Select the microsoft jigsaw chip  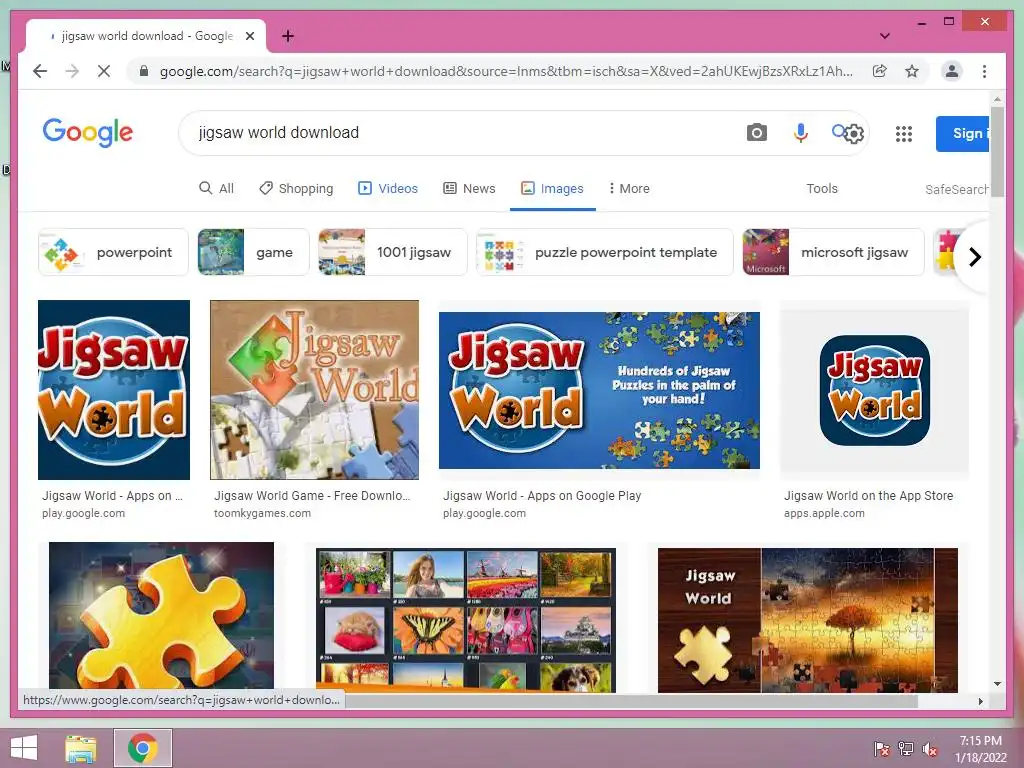(833, 252)
